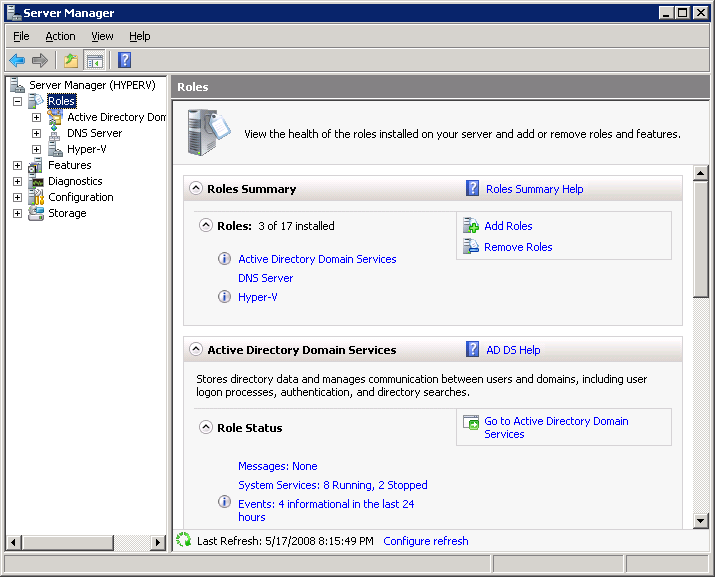Click the Server Manager (HYPERV) root icon
This screenshot has width=715, height=577.
pyautogui.click(x=17, y=85)
